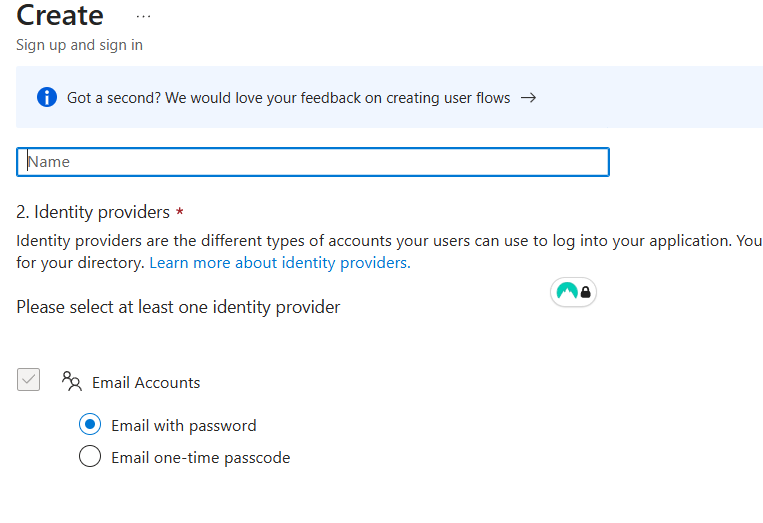The image size is (763, 523).
Task: Open Learn more about identity providers link
Action: [x=280, y=263]
